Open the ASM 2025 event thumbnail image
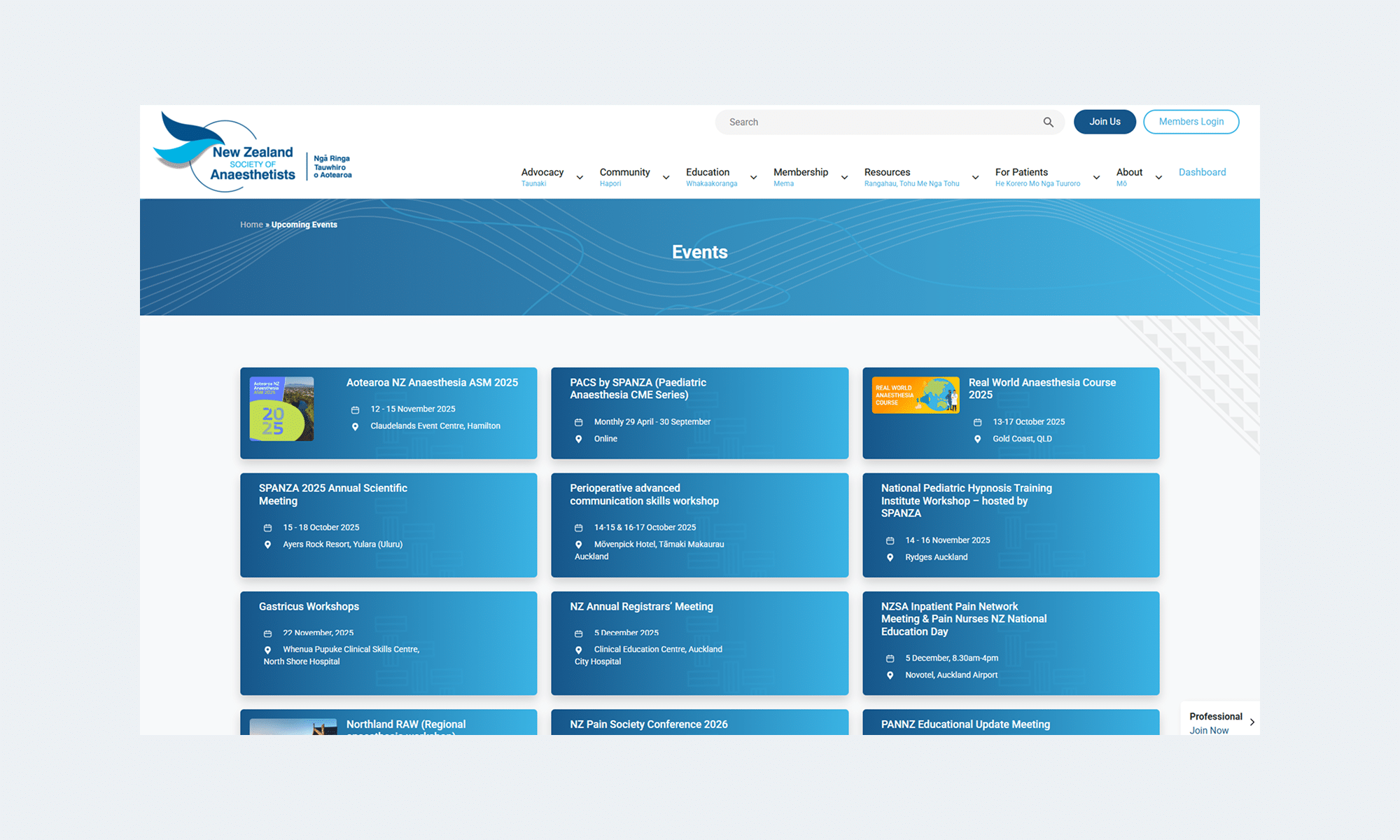The image size is (1400, 840). tap(281, 409)
